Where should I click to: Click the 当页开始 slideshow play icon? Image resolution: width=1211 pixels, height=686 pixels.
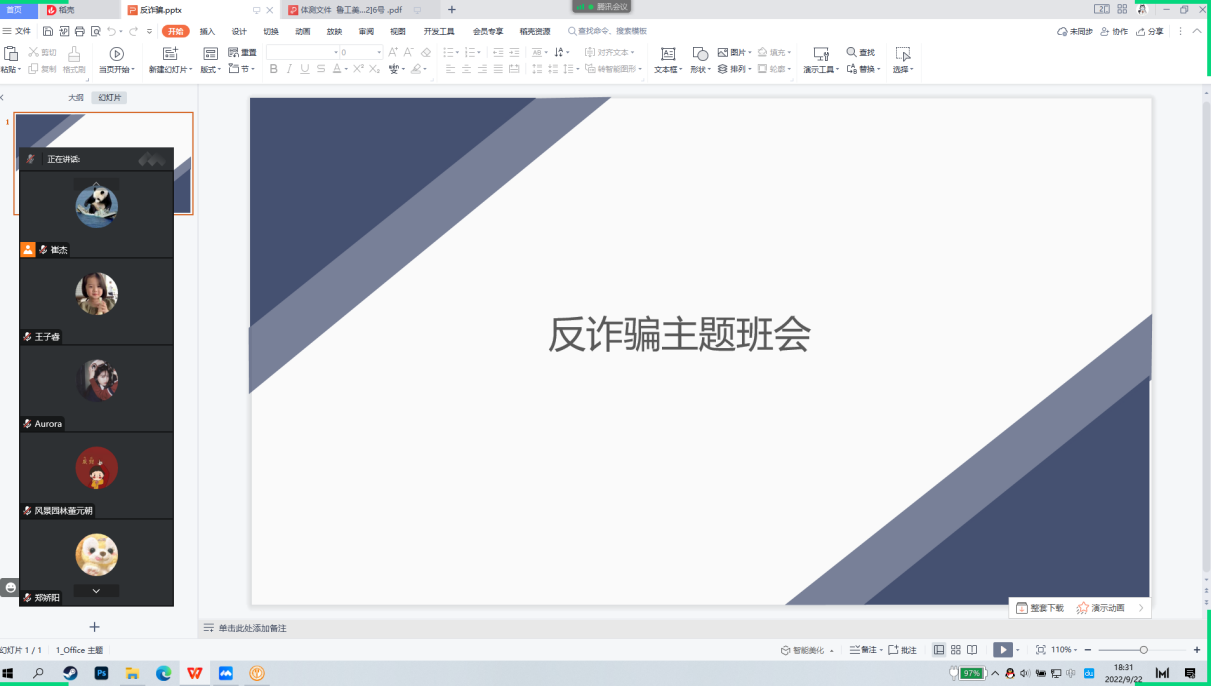pos(116,54)
